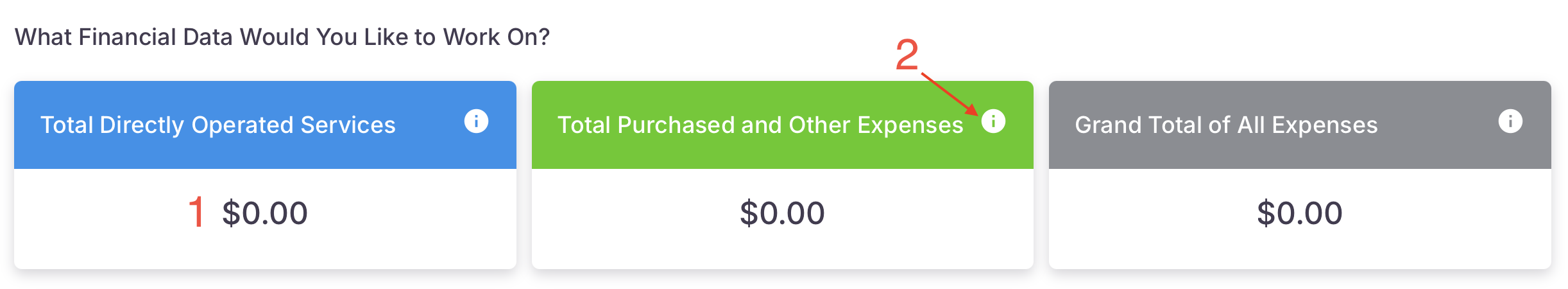Click the 'What Financial Data' heading text
The image size is (1568, 289).
click(282, 37)
